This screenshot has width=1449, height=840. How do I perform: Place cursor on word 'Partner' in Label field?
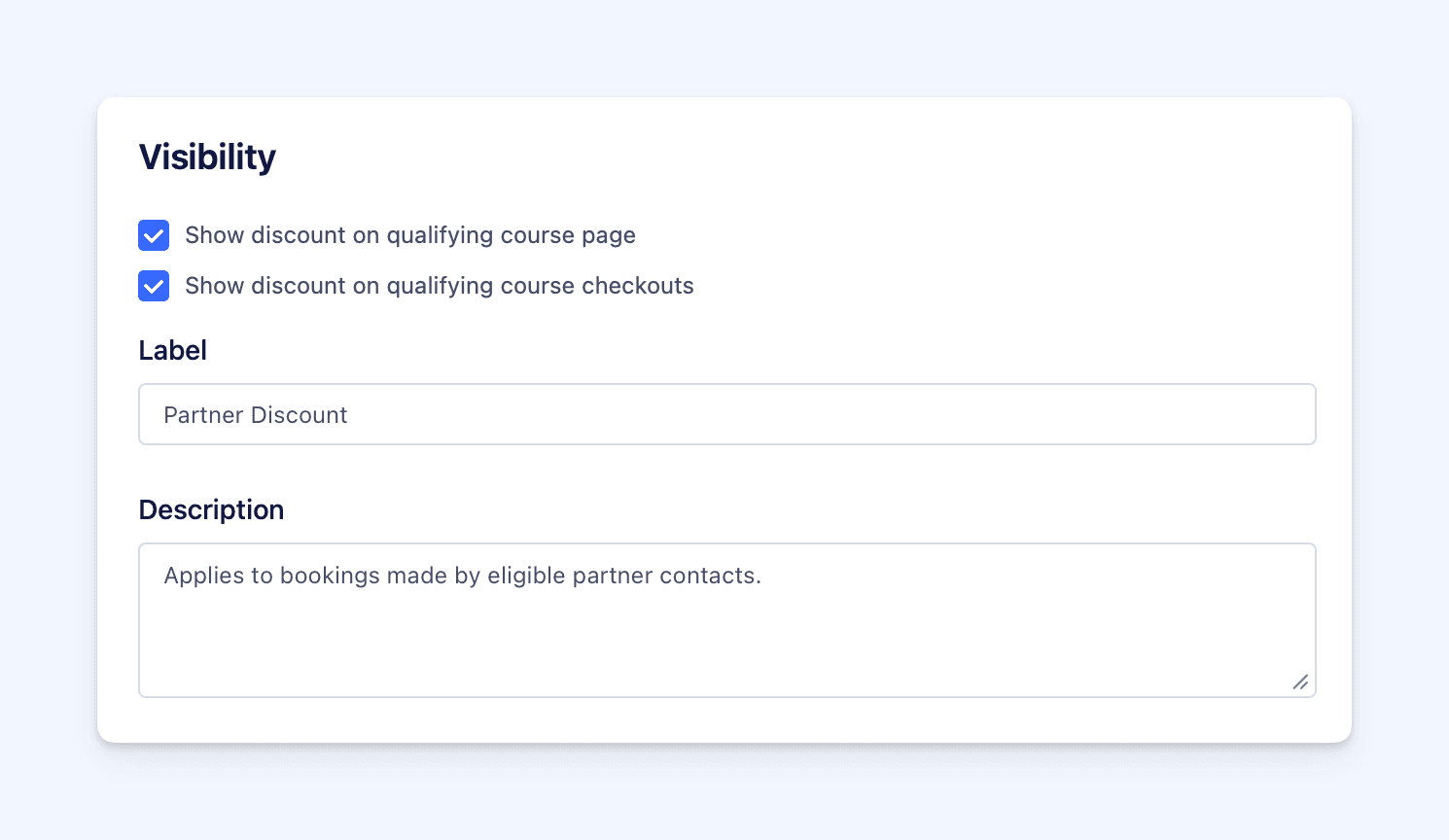[x=203, y=415]
